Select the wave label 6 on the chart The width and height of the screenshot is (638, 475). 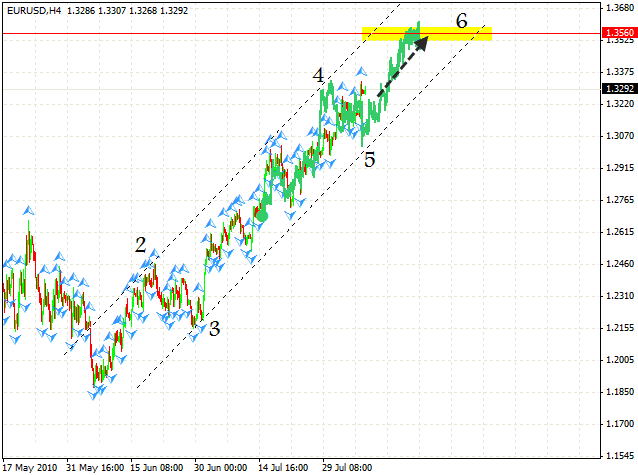pos(461,21)
